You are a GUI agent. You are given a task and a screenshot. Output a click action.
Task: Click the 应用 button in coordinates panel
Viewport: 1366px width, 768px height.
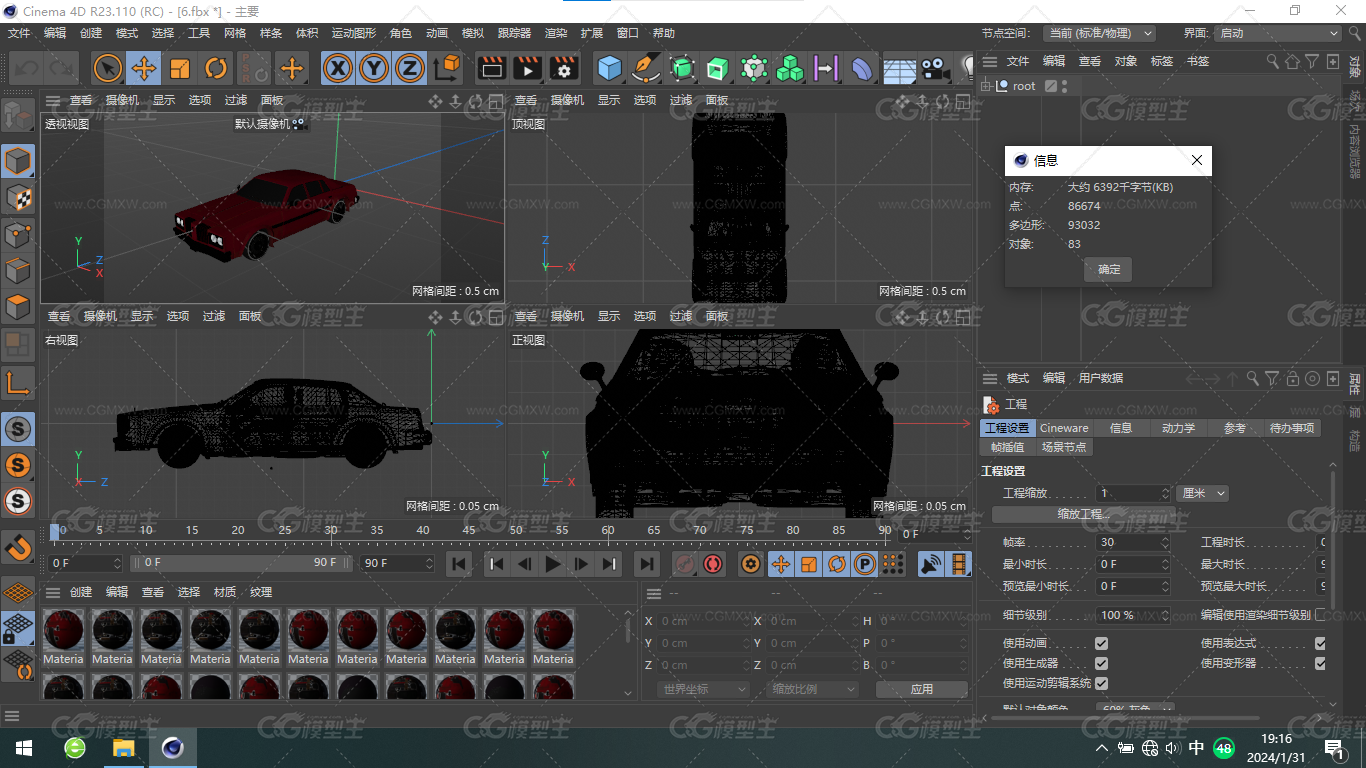click(x=921, y=689)
